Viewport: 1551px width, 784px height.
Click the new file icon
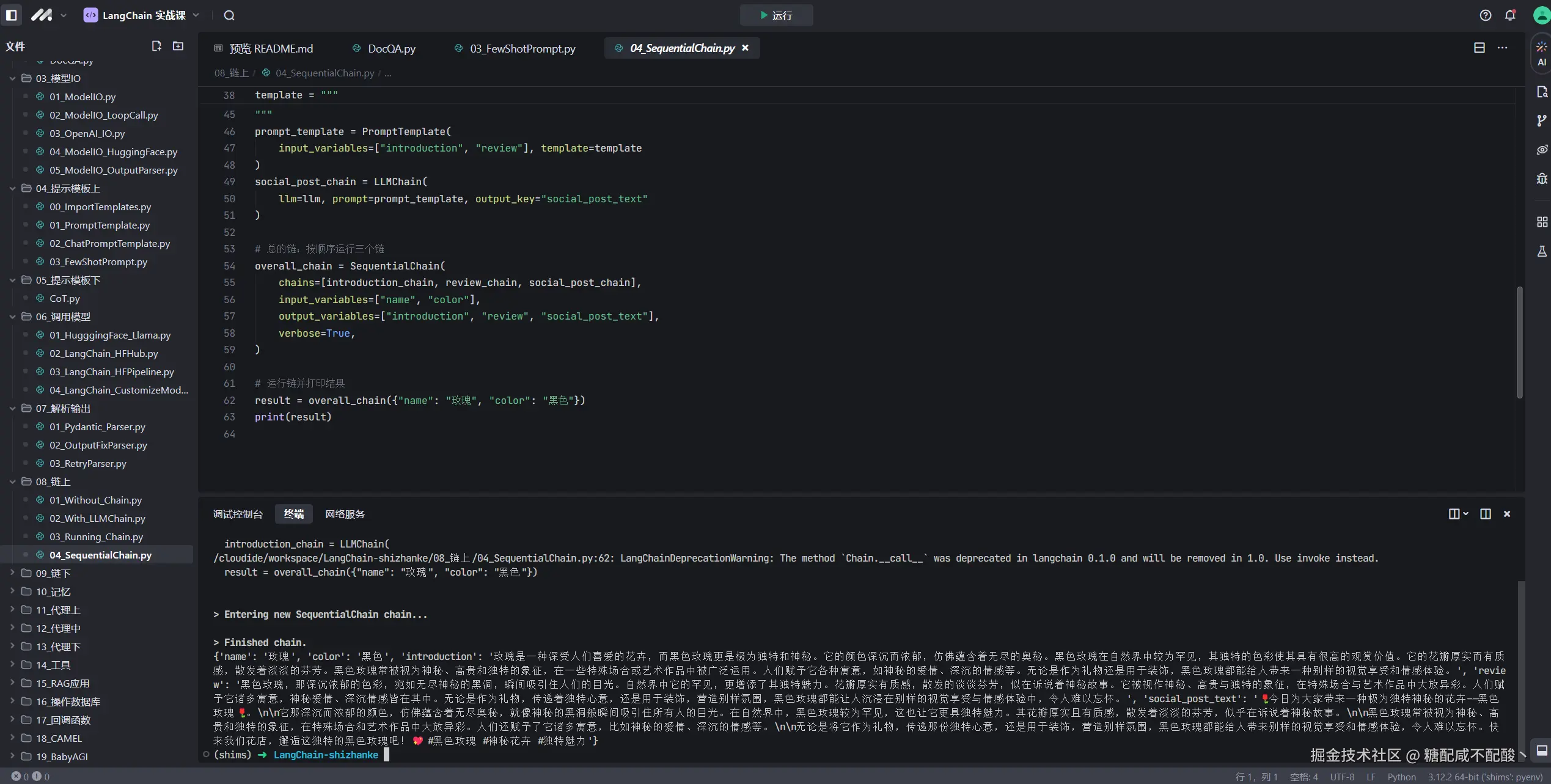156,46
